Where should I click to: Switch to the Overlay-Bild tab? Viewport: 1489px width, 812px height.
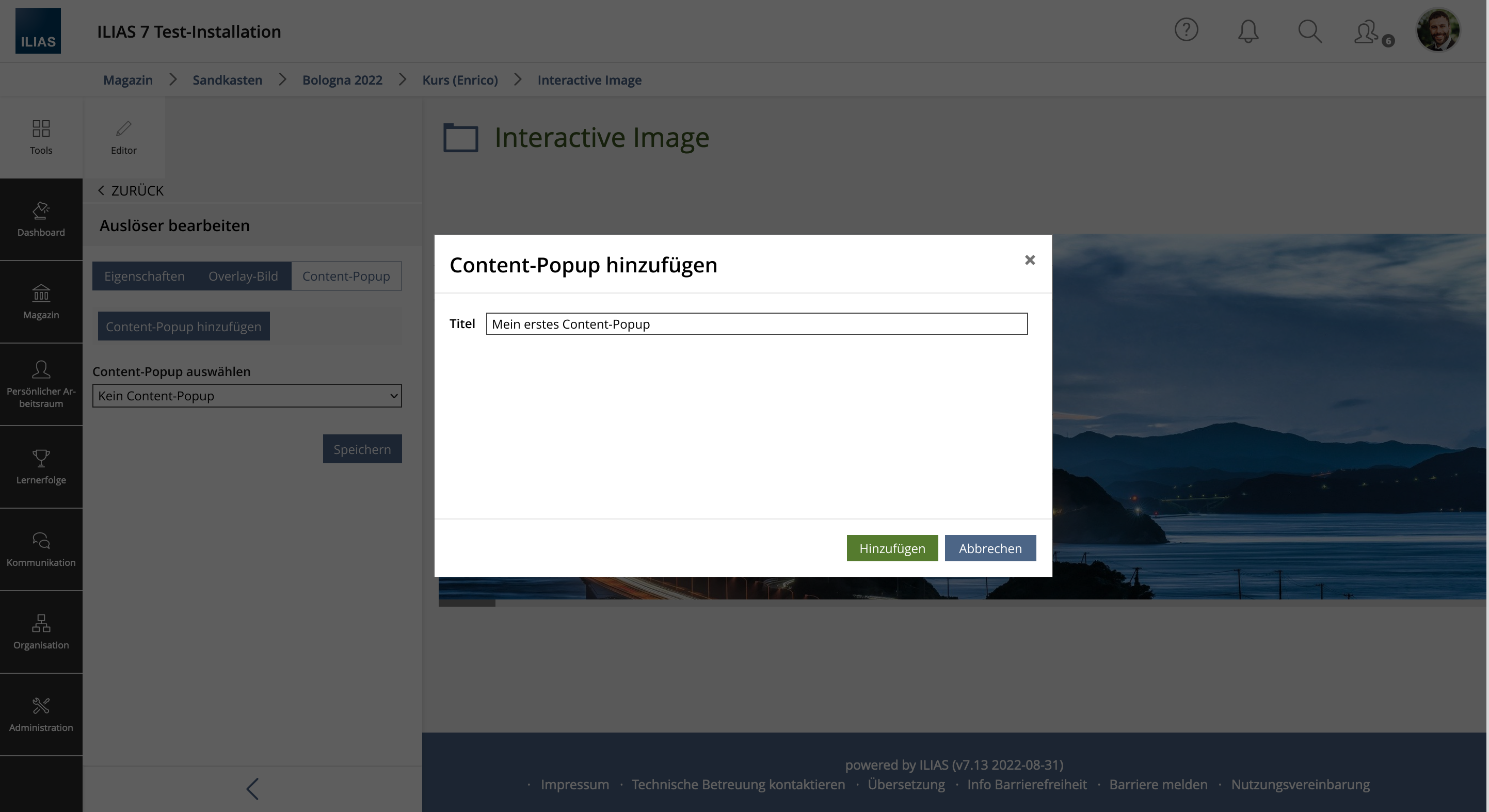(x=243, y=276)
